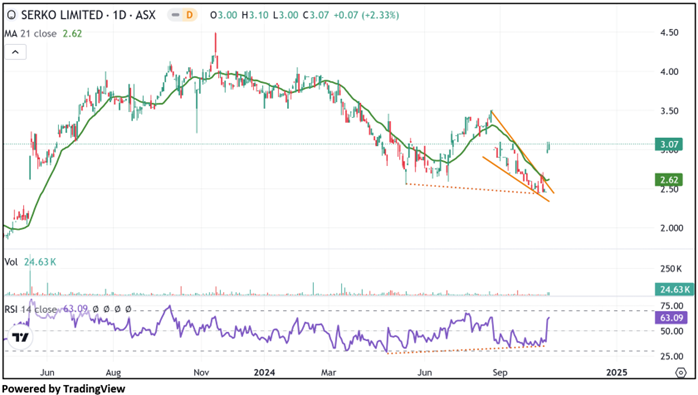Image resolution: width=698 pixels, height=395 pixels.
Task: Click the high price H3.10 value
Action: pyautogui.click(x=255, y=15)
